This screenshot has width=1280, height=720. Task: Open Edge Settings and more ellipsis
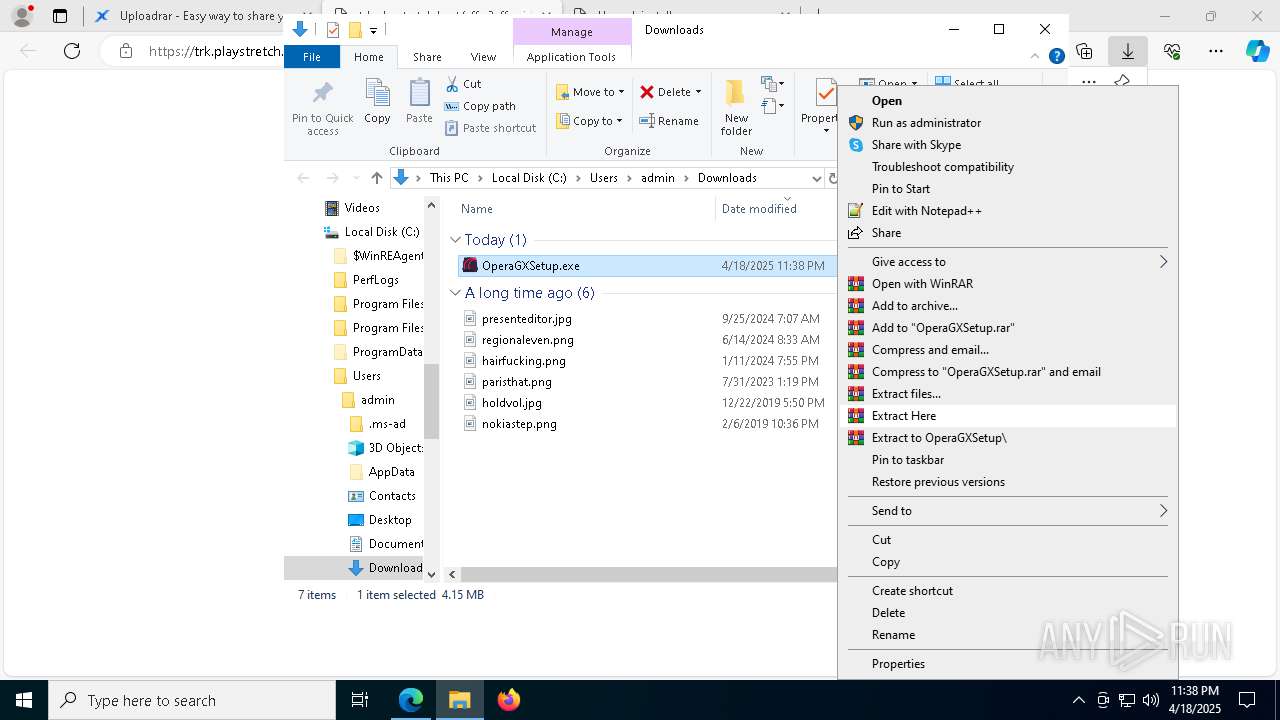click(x=1215, y=51)
